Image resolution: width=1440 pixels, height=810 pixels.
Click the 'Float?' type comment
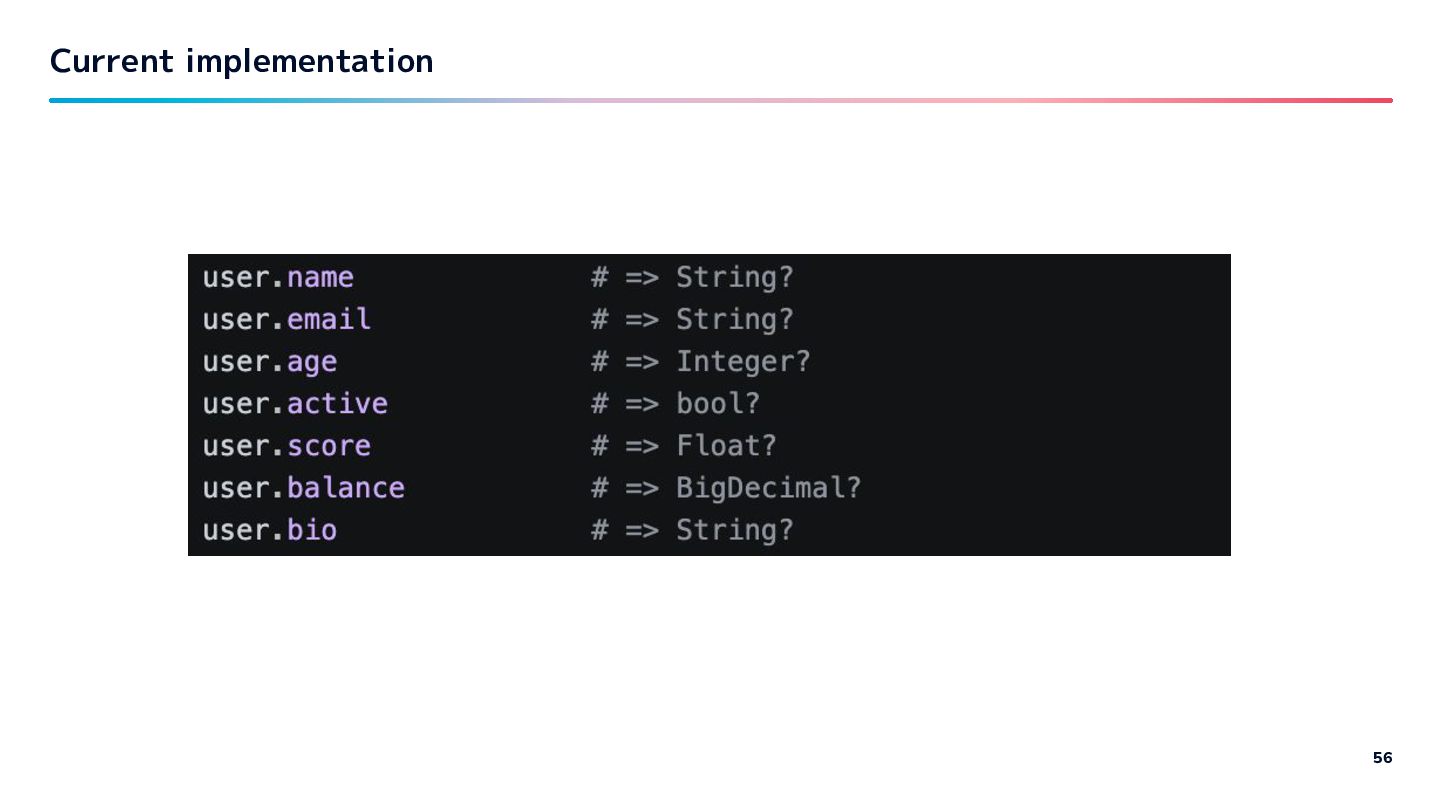click(x=726, y=446)
